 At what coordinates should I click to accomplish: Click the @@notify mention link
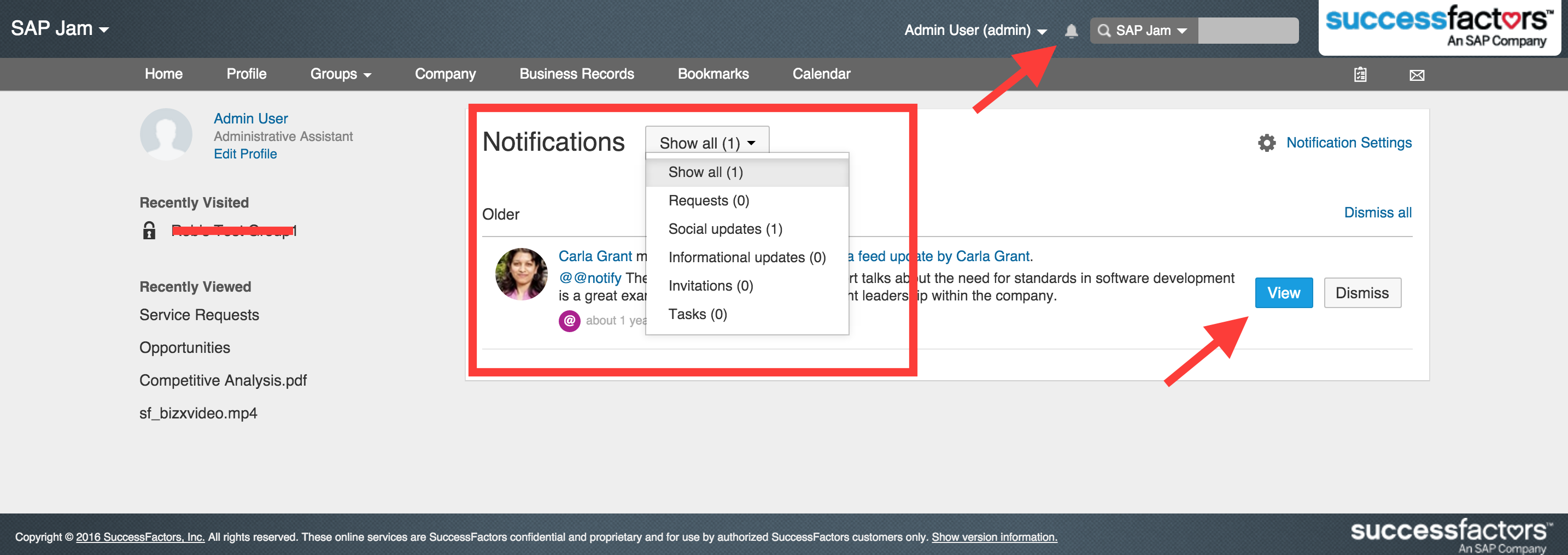point(590,279)
